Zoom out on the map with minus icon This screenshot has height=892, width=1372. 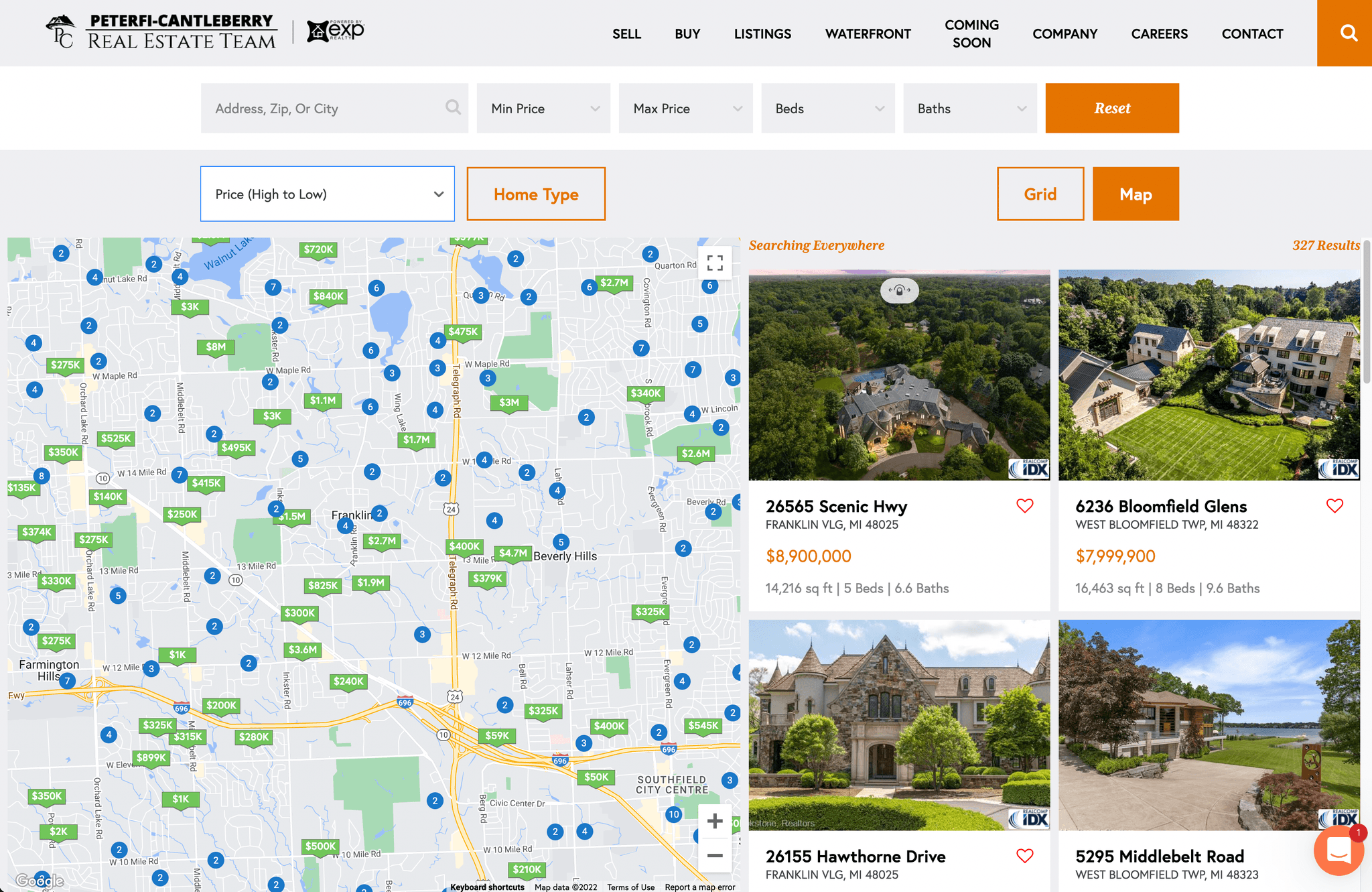pyautogui.click(x=714, y=855)
